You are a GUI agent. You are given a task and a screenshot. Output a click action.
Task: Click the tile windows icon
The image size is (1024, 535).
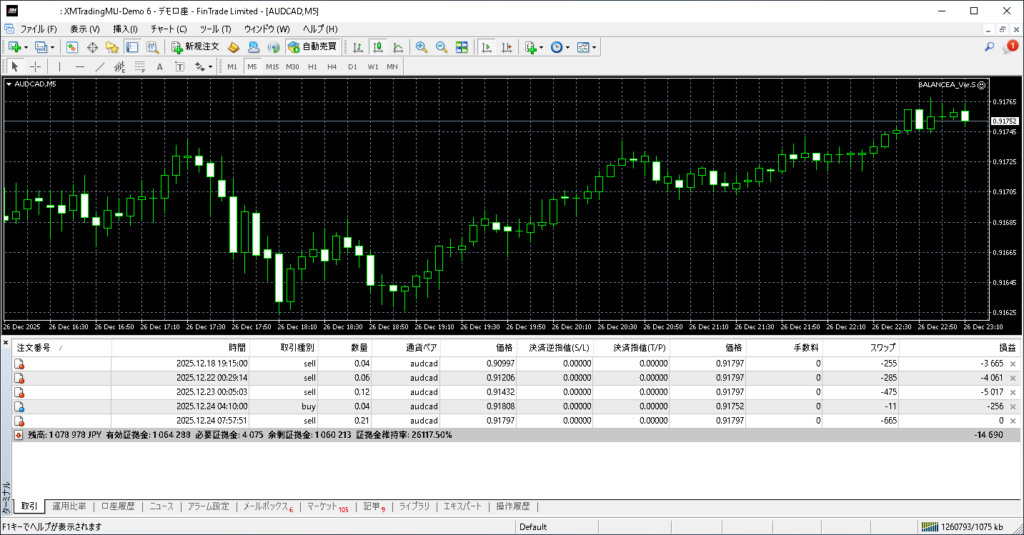(x=461, y=47)
